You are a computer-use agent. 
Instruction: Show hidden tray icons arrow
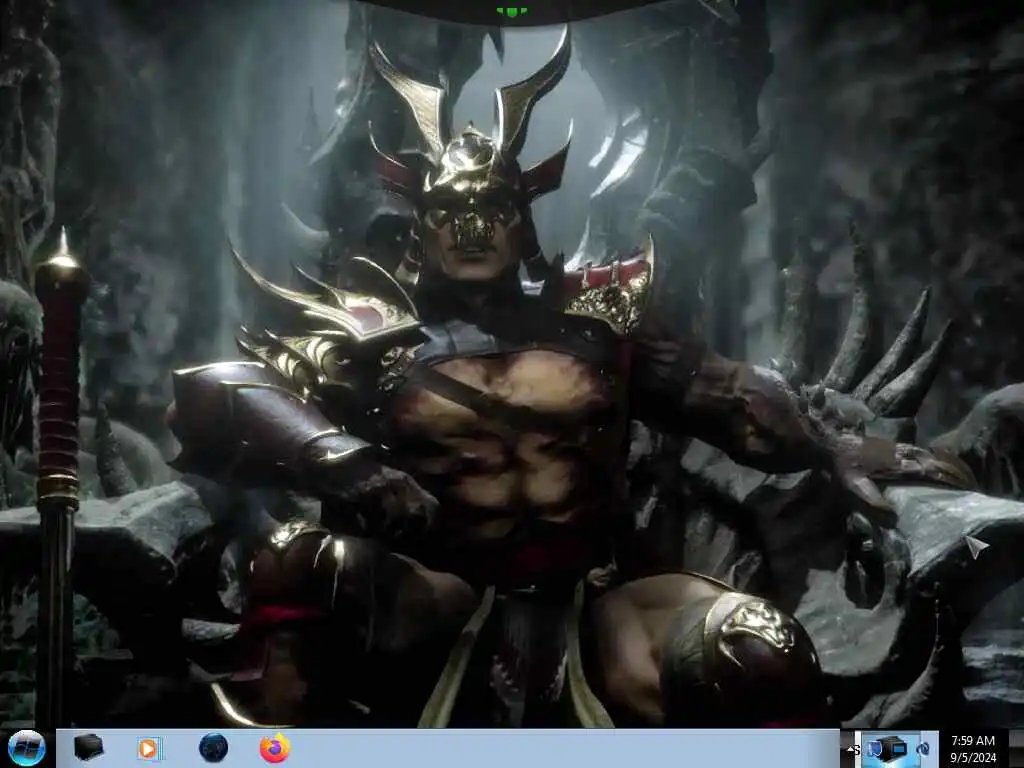click(x=851, y=748)
